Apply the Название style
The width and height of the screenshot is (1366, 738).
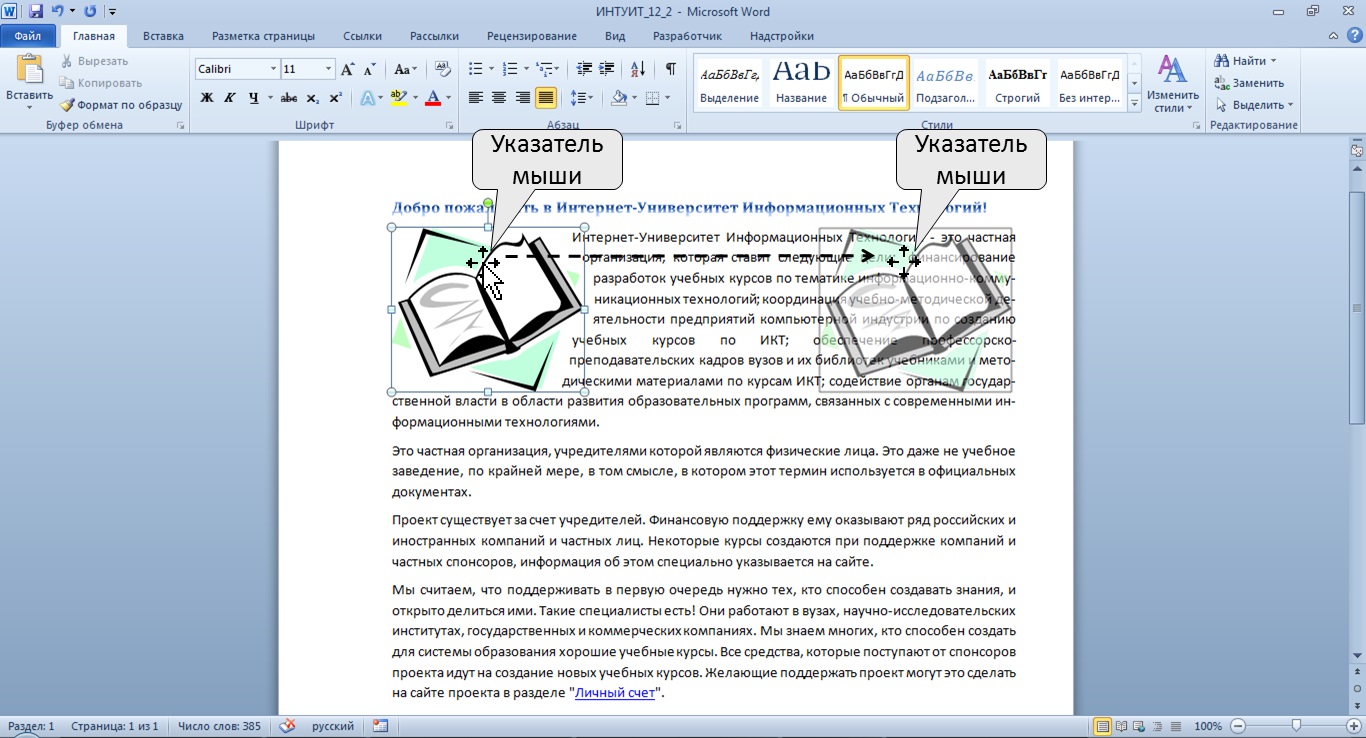(801, 82)
